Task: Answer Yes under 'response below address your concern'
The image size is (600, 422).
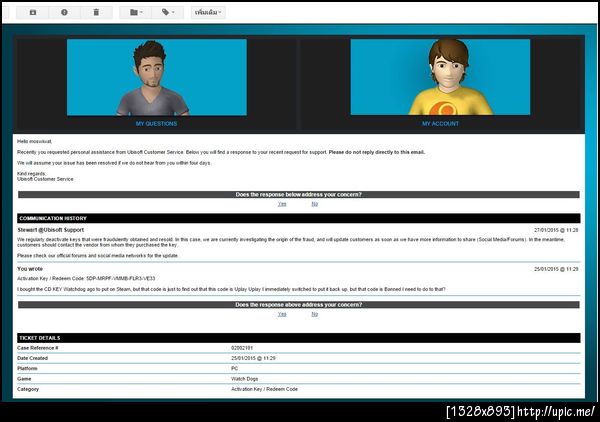Action: pyautogui.click(x=282, y=204)
